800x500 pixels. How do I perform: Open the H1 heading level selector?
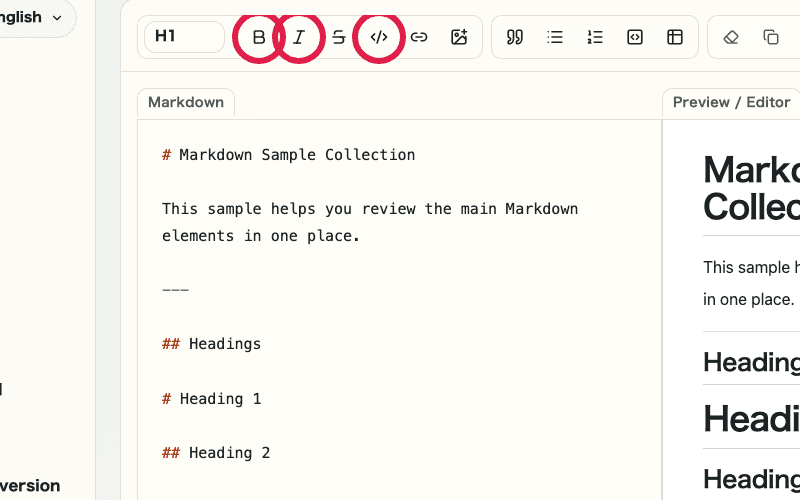[x=184, y=37]
